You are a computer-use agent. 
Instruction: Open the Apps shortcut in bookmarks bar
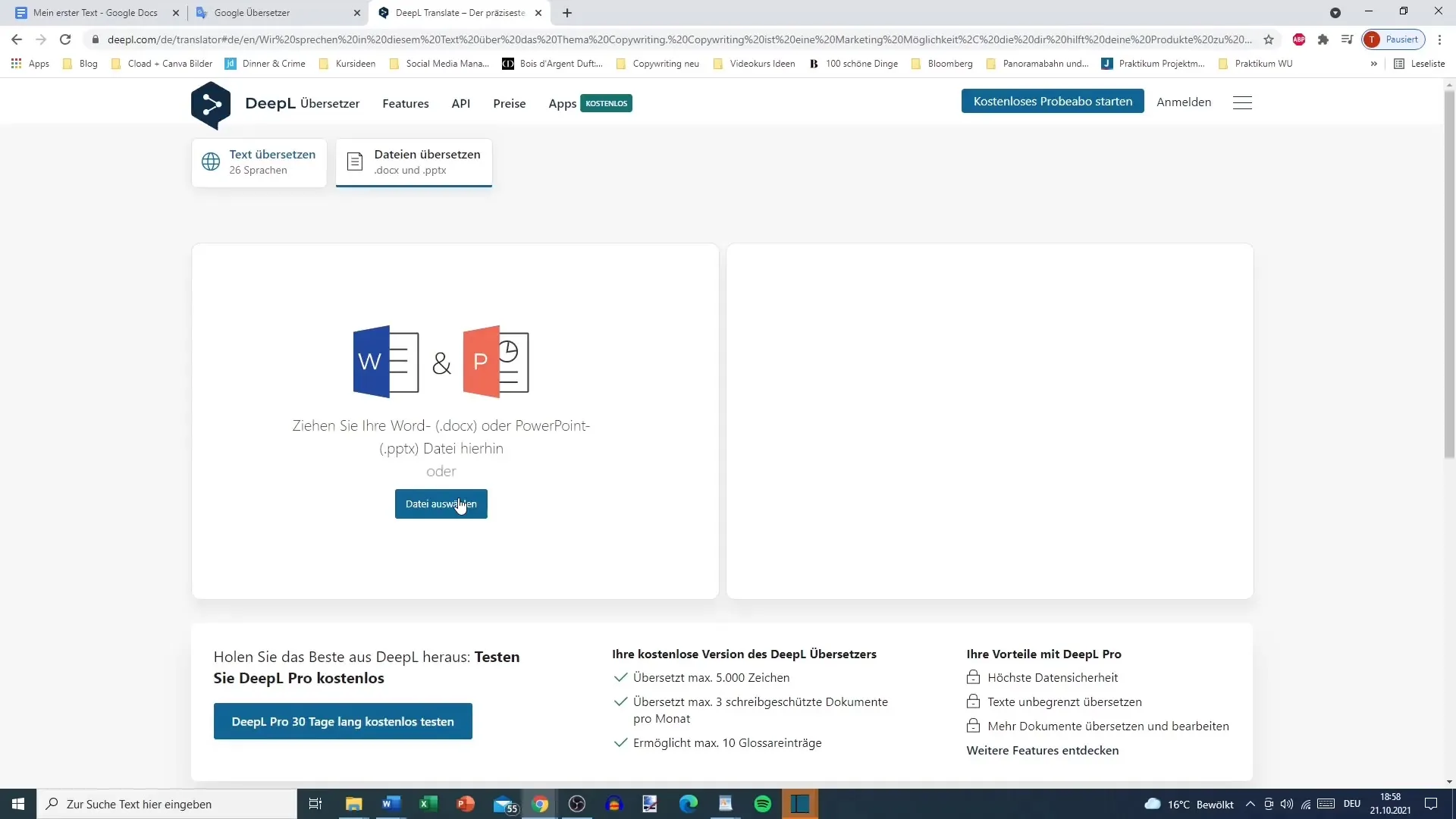(30, 64)
